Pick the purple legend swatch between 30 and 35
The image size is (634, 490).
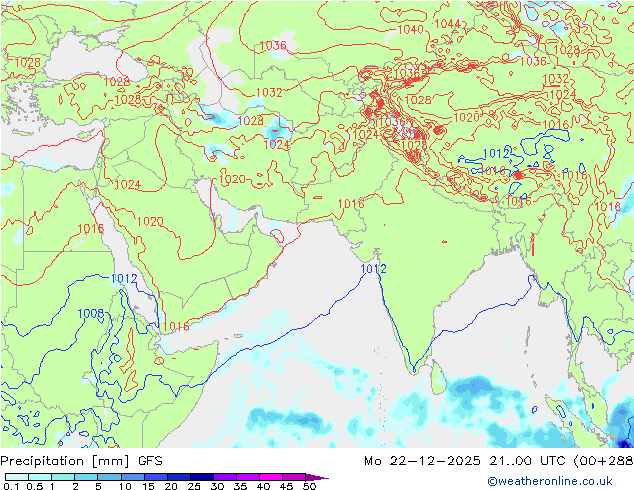click(x=225, y=477)
